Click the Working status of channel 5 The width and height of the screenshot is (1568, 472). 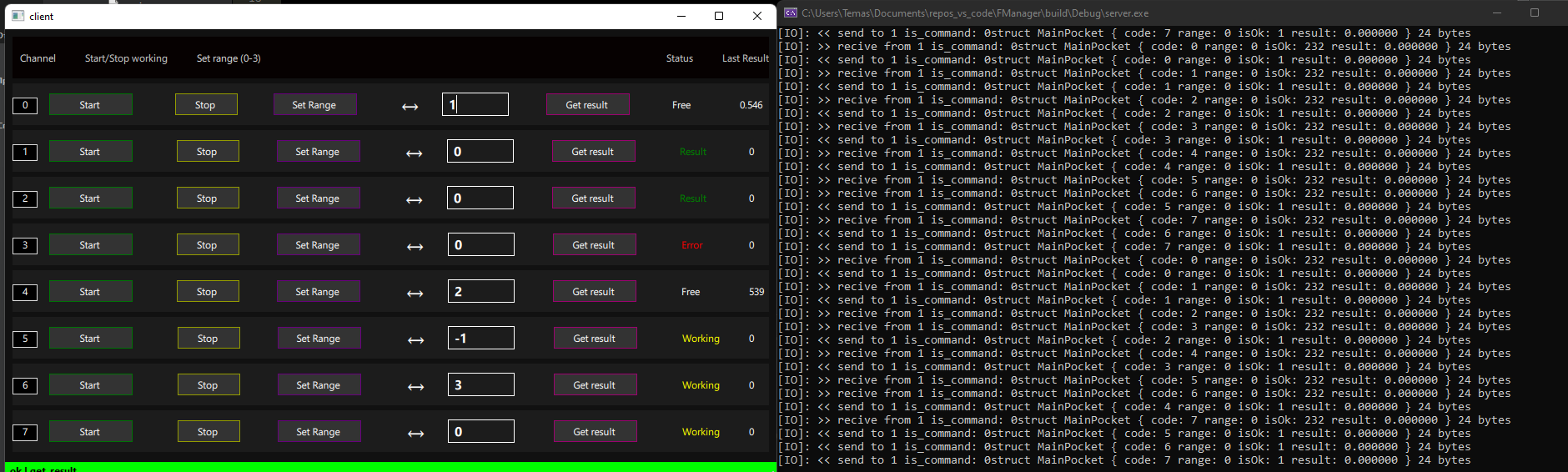point(701,339)
